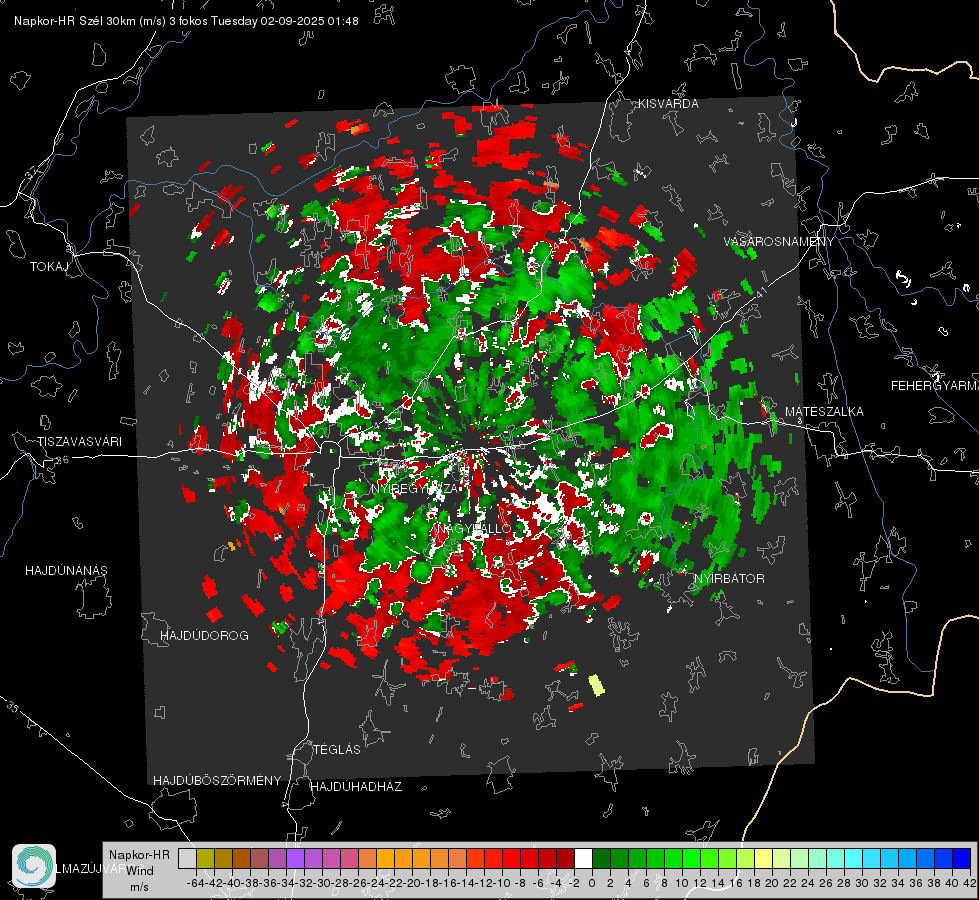Click the HAJDÚBÖSZÖRMÉNY city label
The width and height of the screenshot is (979, 900).
pyautogui.click(x=217, y=781)
